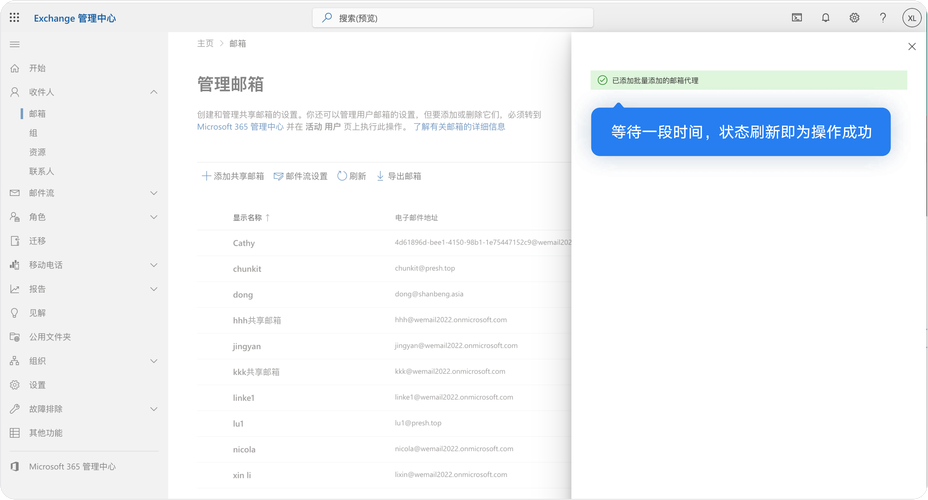Click the migration icon beside 迁移

(x=15, y=241)
